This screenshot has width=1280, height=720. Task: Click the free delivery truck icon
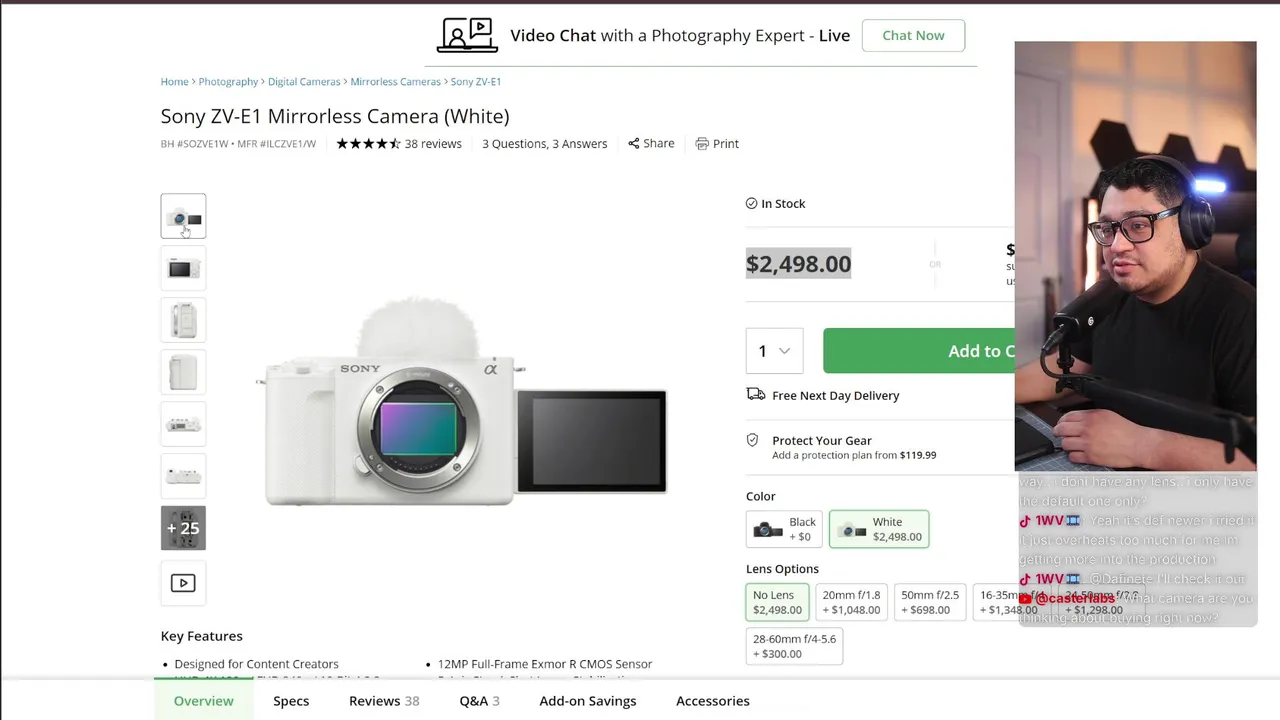[x=756, y=395]
